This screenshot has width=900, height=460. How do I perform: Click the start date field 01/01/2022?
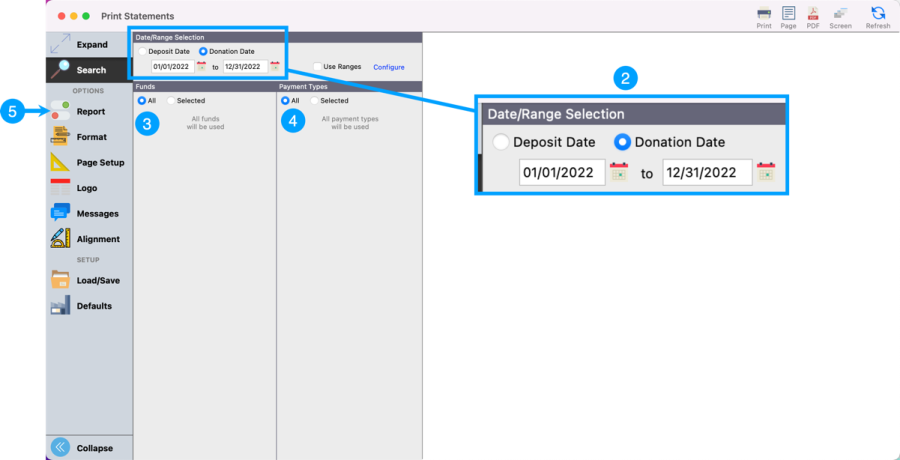point(172,67)
